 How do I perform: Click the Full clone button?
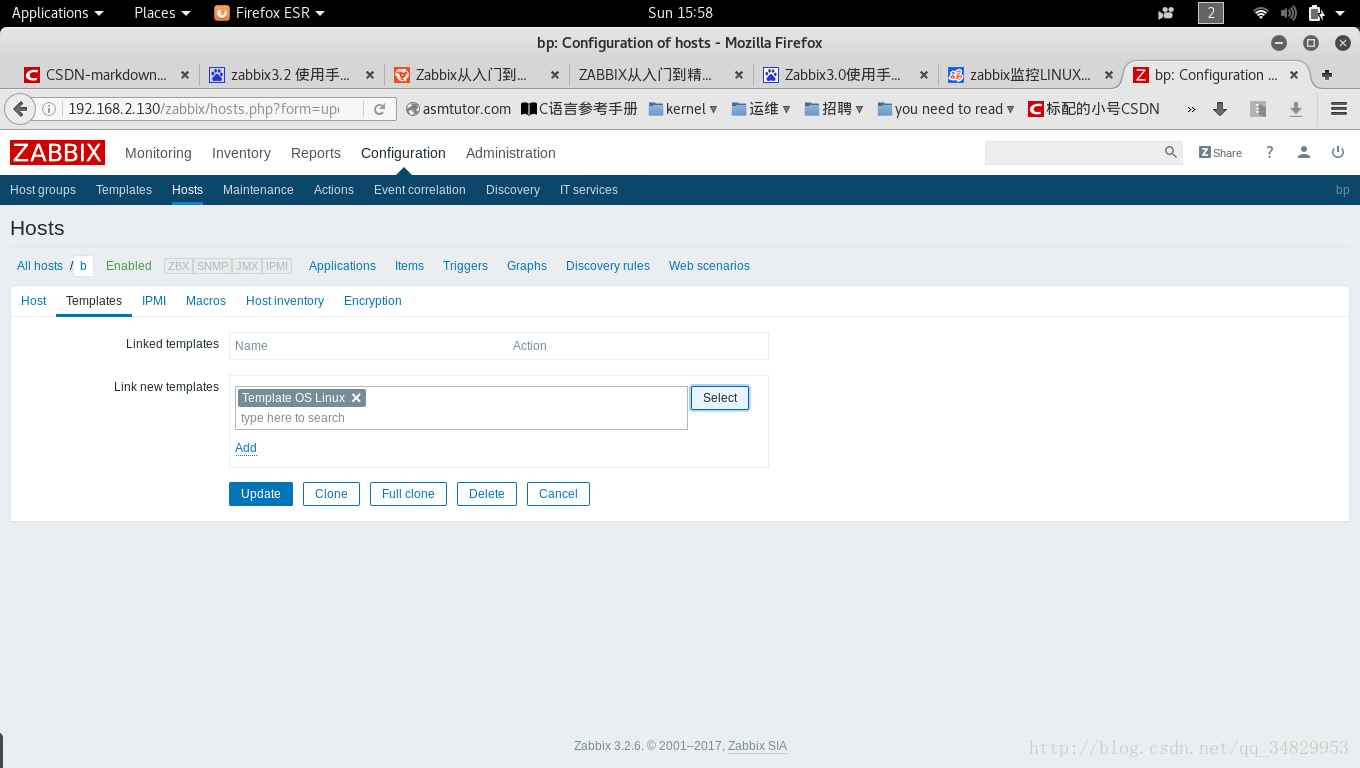(x=408, y=494)
